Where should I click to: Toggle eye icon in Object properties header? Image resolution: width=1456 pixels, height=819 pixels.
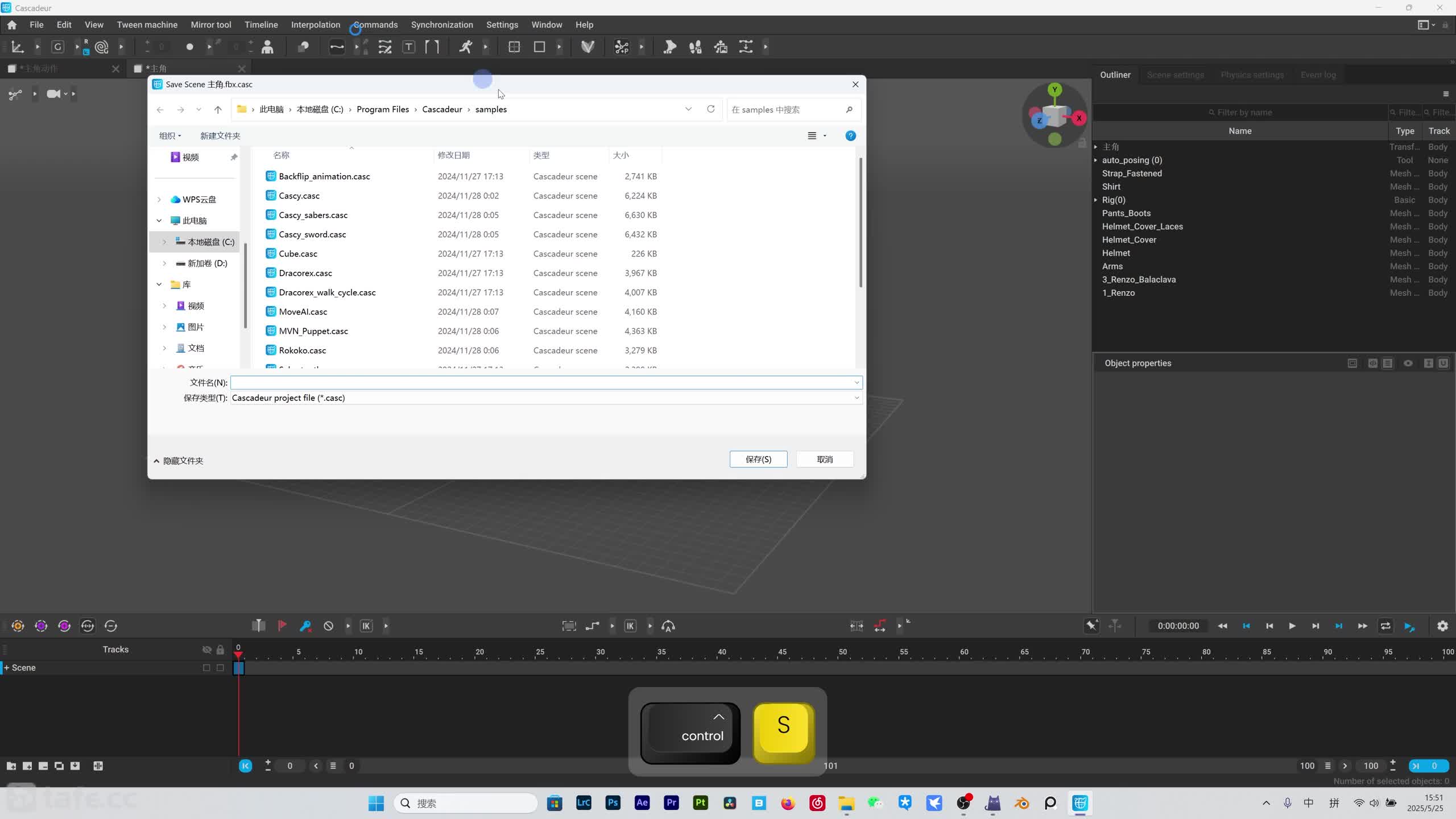[x=1408, y=363]
